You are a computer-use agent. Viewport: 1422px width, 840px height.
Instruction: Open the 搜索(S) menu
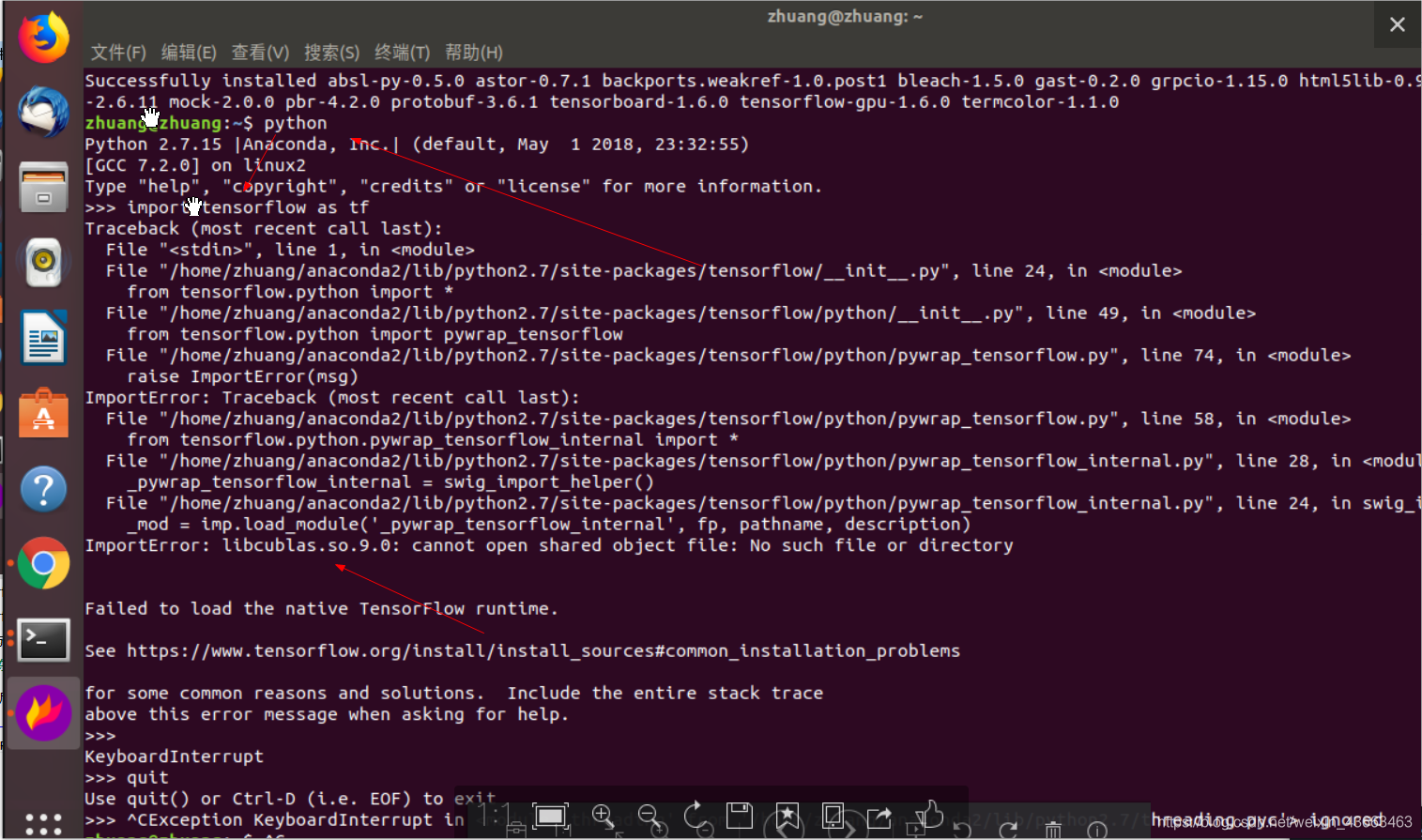[x=331, y=53]
